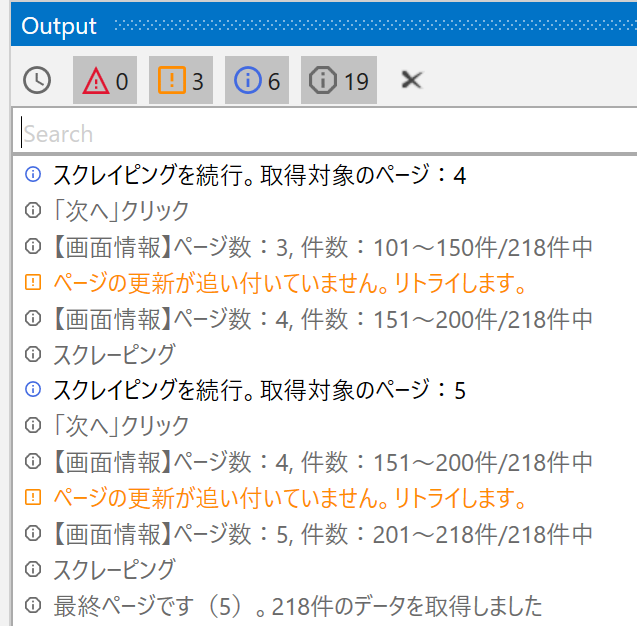
Task: Click the trace icon beside second '「次へ」クリック'
Action: pyautogui.click(x=33, y=425)
